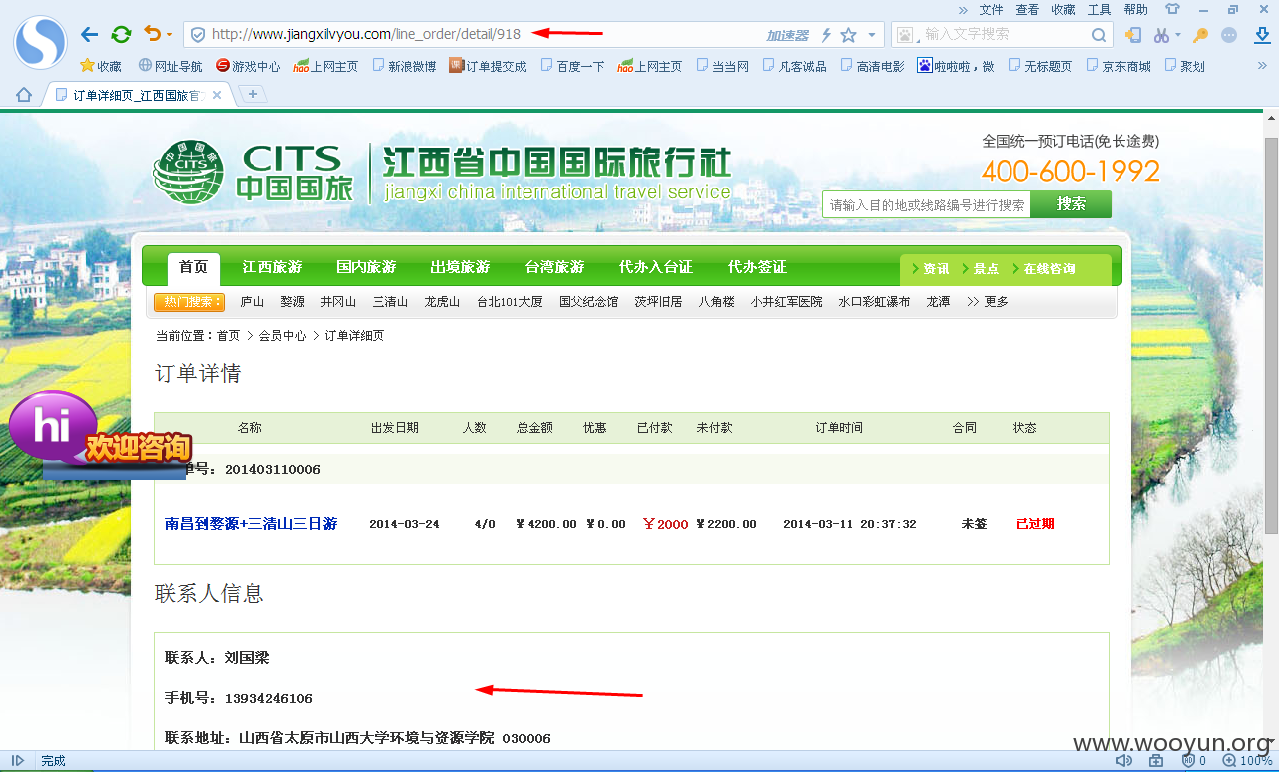Click the blue download arrow icon
Viewport: 1279px width, 772px height.
(1261, 35)
